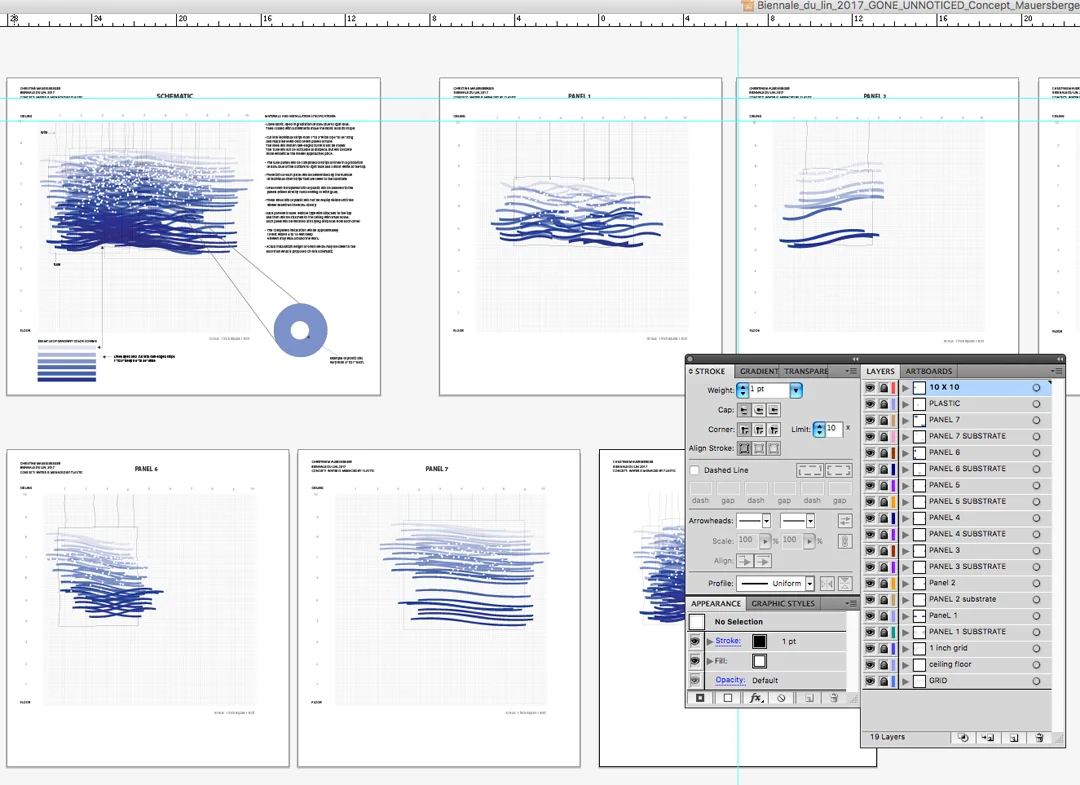
Task: Unlock the PLASTIC layer
Action: point(884,404)
